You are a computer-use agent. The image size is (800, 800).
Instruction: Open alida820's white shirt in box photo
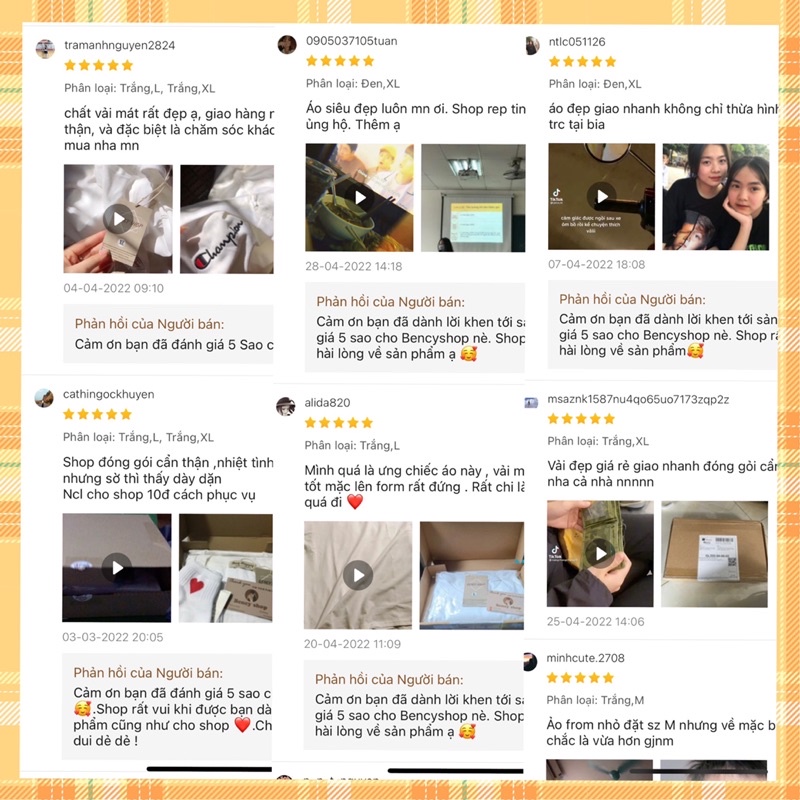pos(472,575)
